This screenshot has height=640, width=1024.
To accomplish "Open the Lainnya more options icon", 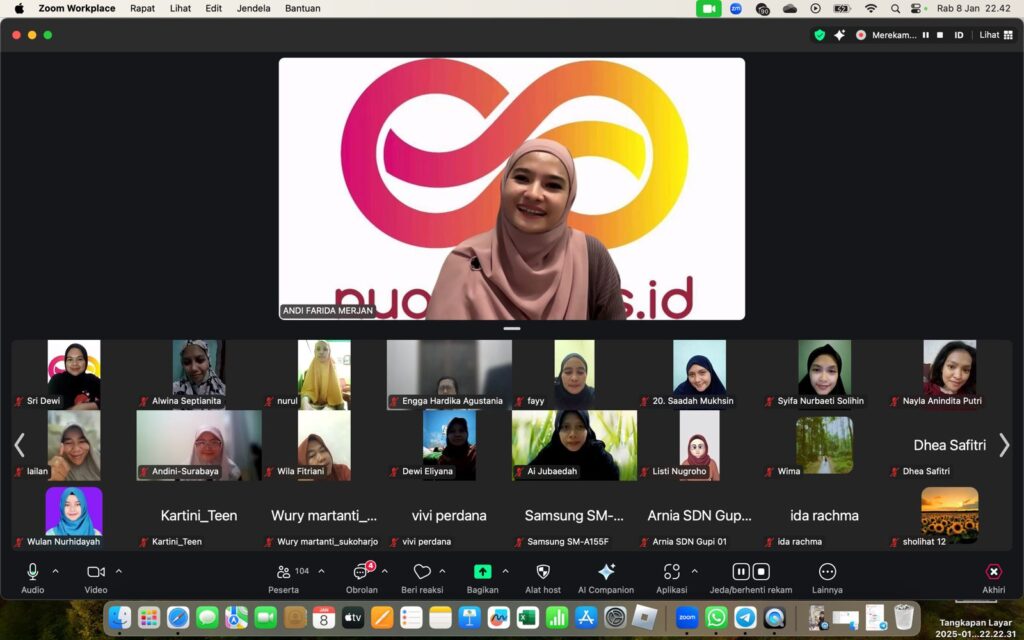I will [827, 572].
